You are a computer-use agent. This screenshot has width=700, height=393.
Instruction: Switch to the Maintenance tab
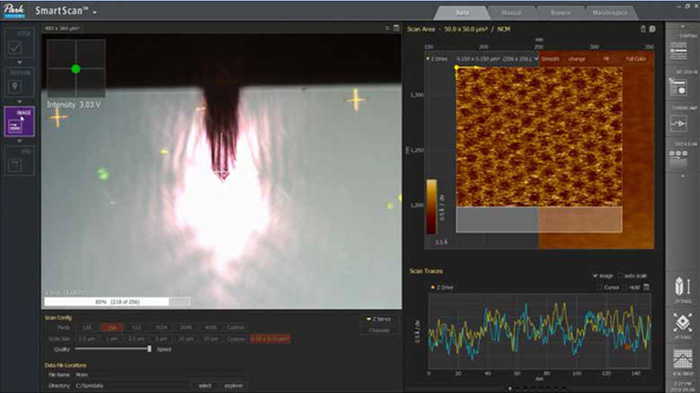pos(610,13)
